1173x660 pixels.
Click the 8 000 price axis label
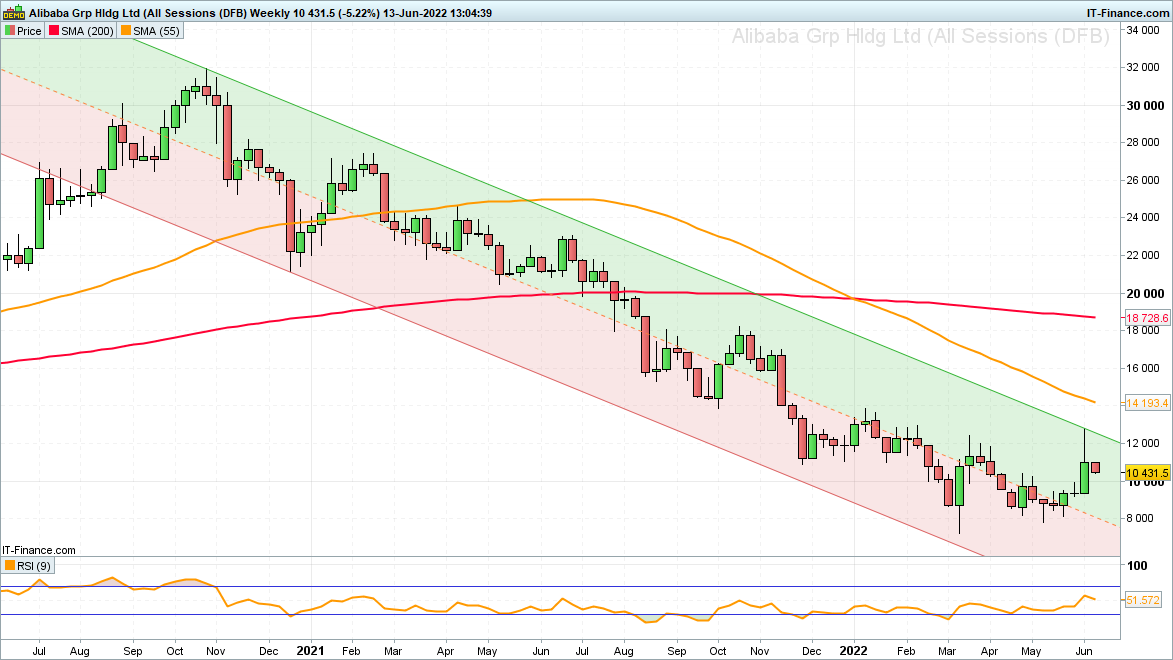(1139, 519)
